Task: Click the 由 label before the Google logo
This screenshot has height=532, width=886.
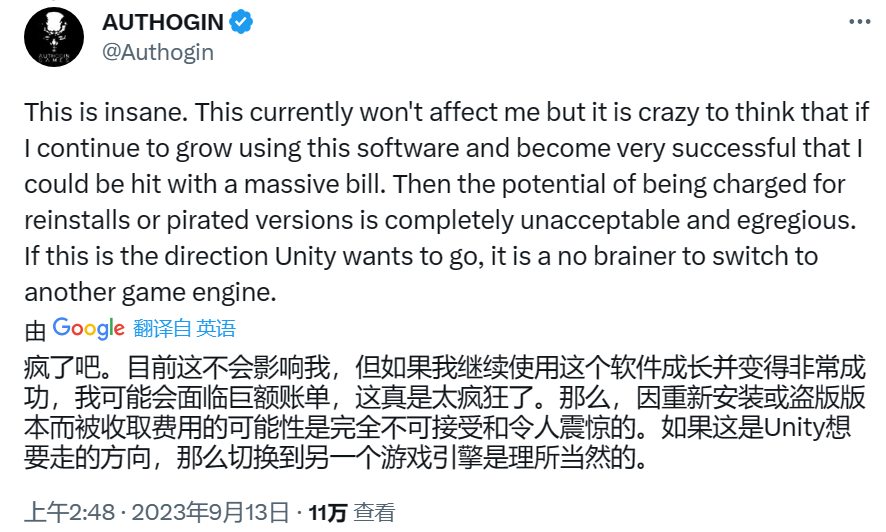Action: (35, 328)
